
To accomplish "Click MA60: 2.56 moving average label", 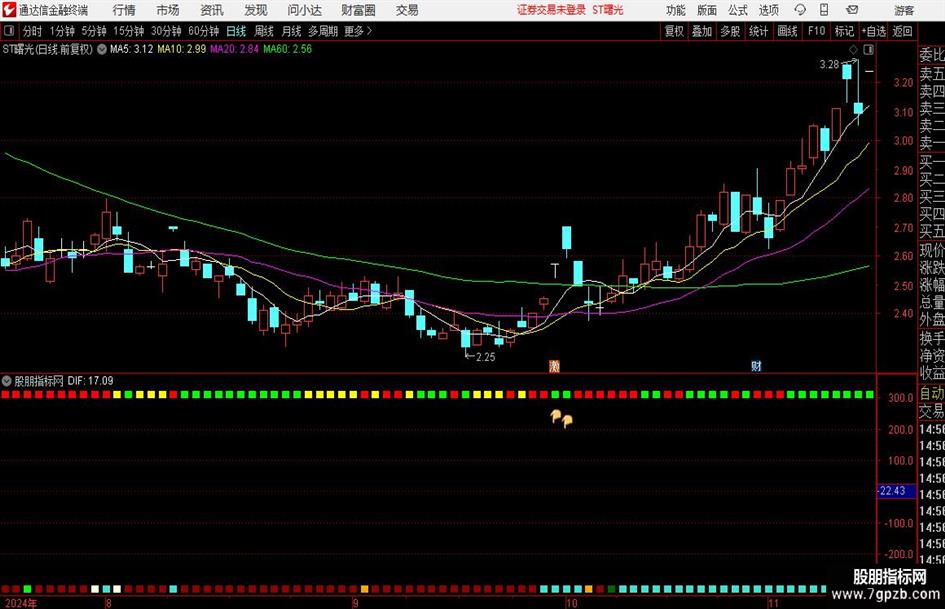I will tap(287, 49).
